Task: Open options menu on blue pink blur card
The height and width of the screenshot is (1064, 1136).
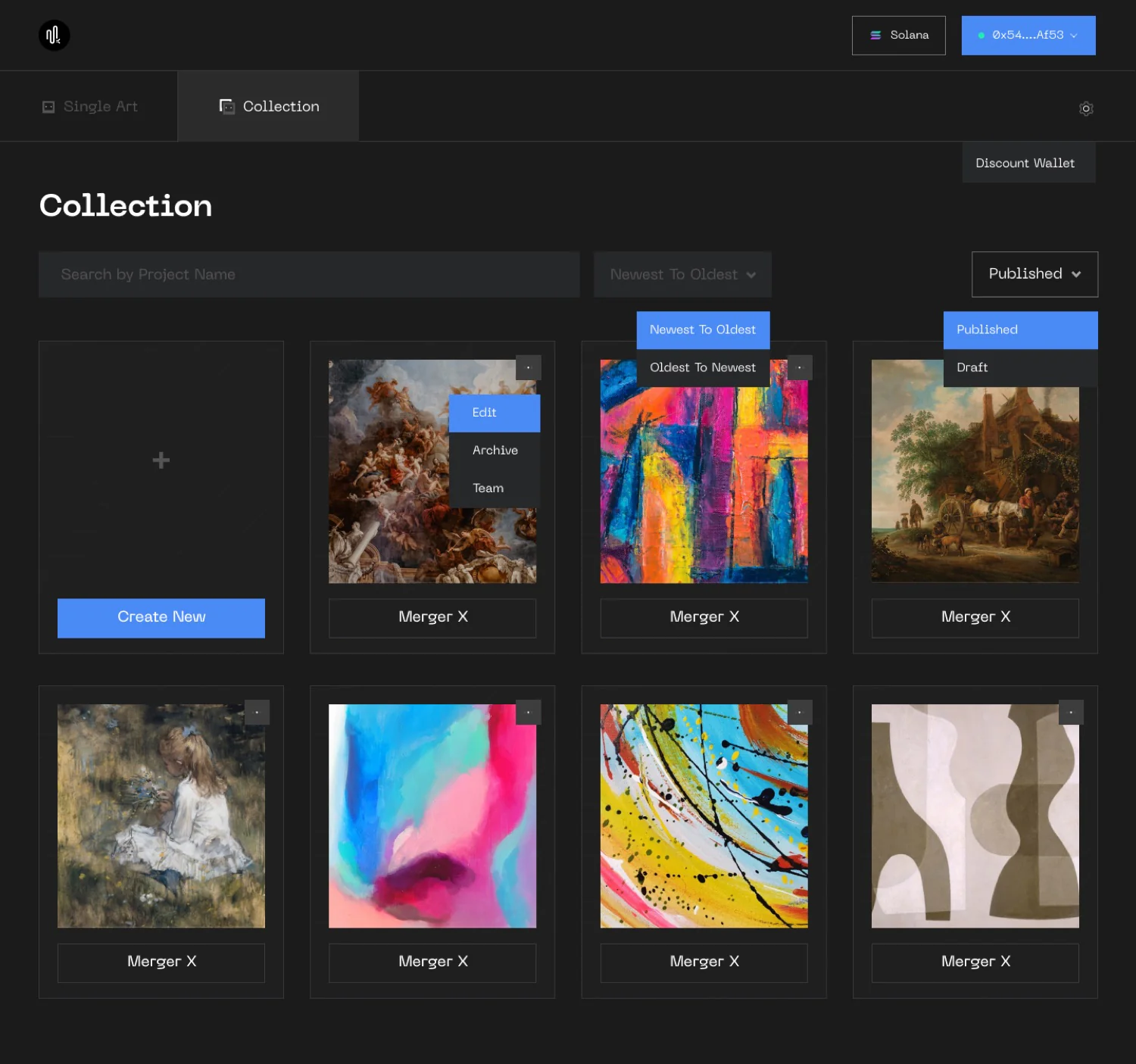Action: click(x=529, y=712)
